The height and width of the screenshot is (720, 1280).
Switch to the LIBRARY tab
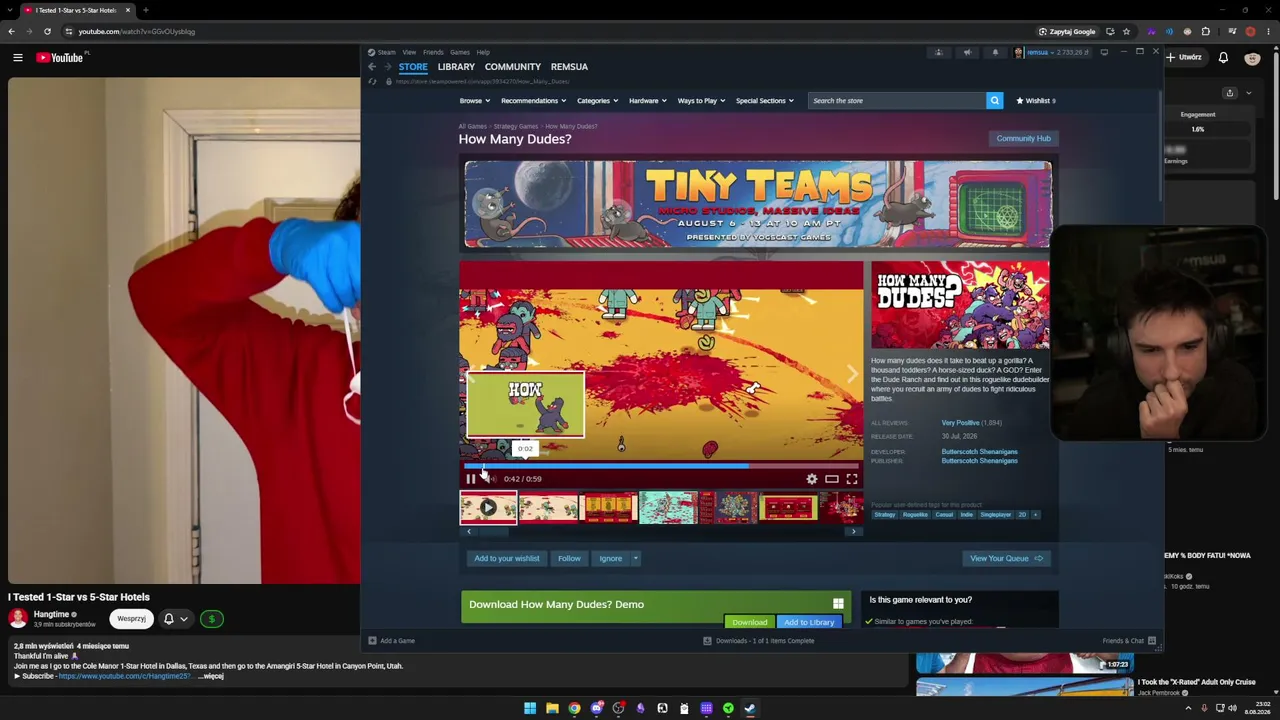[x=456, y=67]
